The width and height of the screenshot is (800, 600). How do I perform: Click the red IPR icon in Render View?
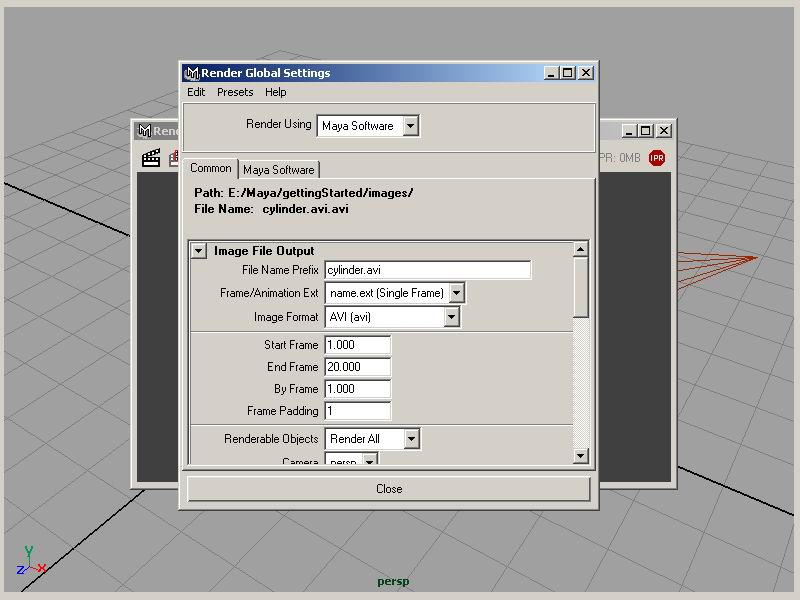click(657, 158)
